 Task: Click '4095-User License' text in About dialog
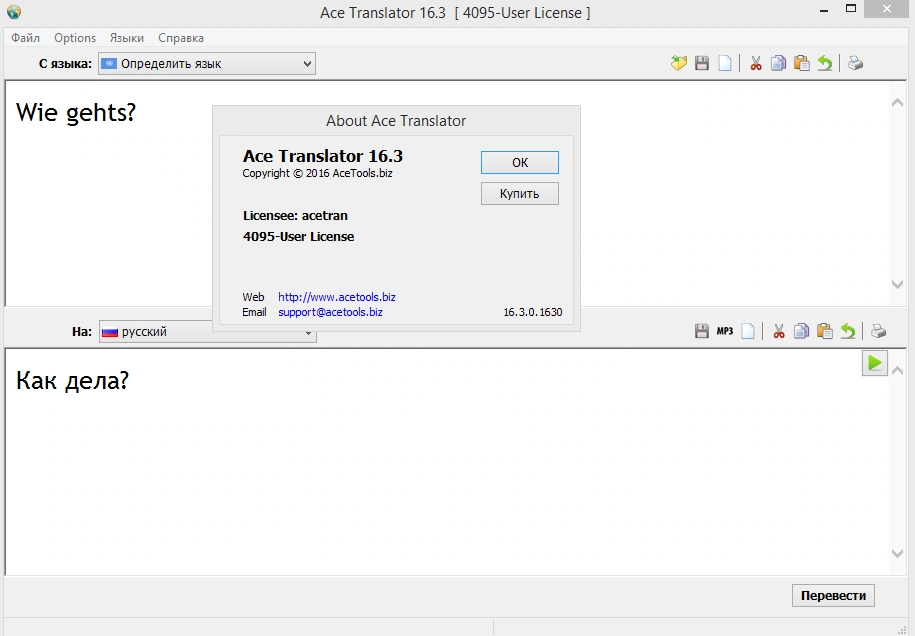pyautogui.click(x=298, y=237)
